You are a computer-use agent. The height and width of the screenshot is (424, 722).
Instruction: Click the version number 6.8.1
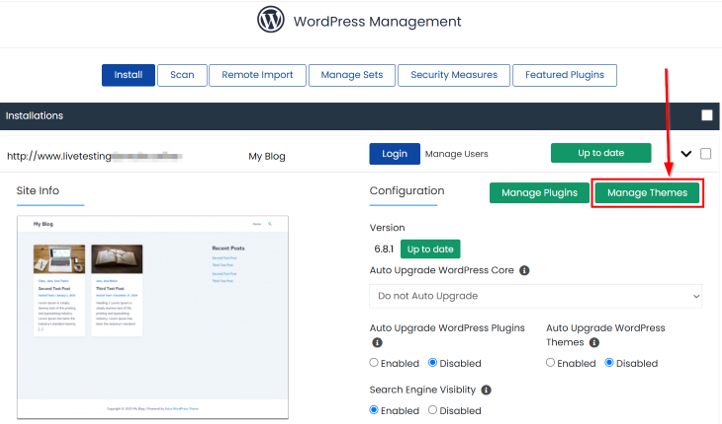coord(384,250)
